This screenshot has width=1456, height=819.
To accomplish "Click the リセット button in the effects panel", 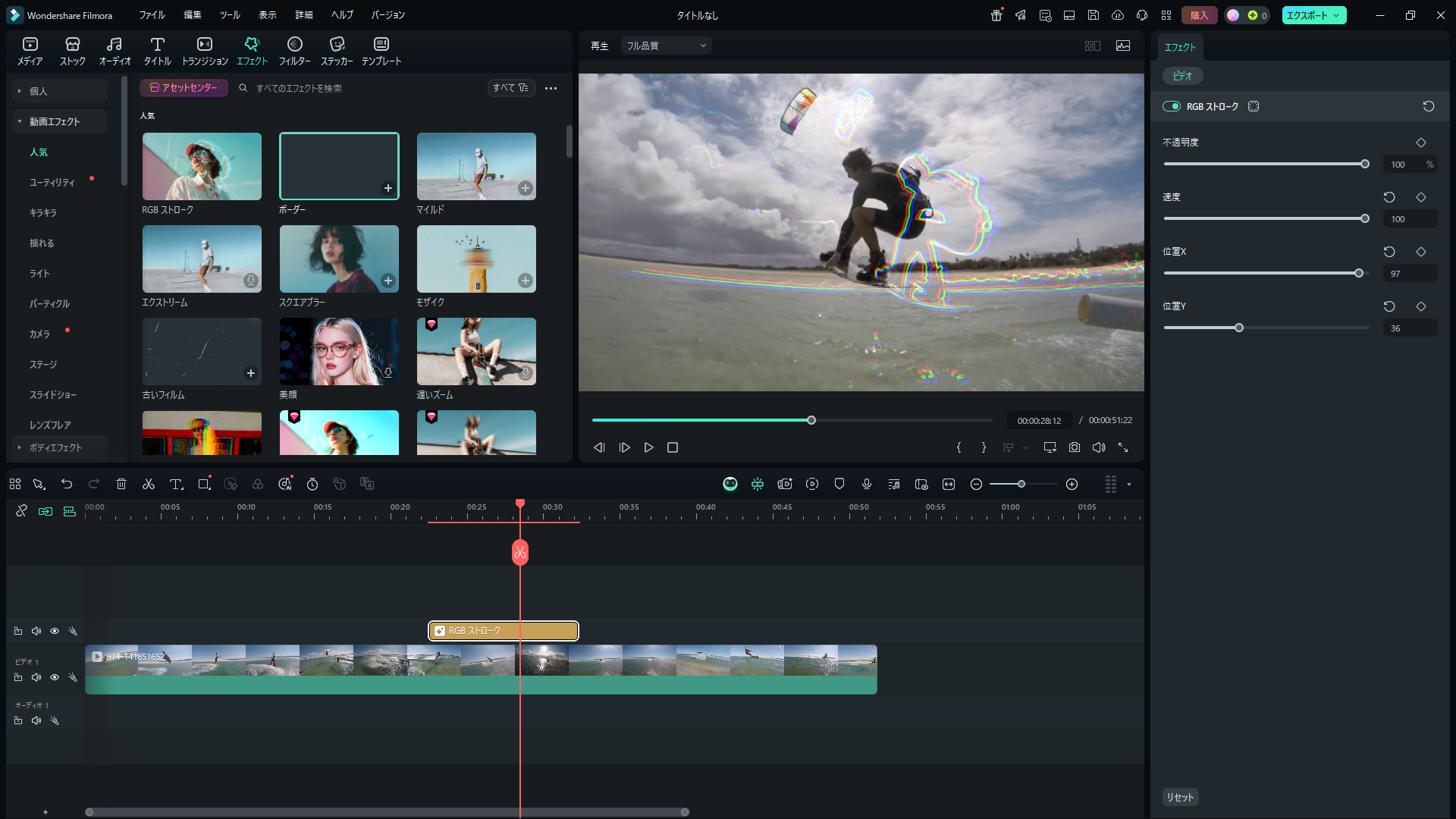I will pyautogui.click(x=1180, y=797).
